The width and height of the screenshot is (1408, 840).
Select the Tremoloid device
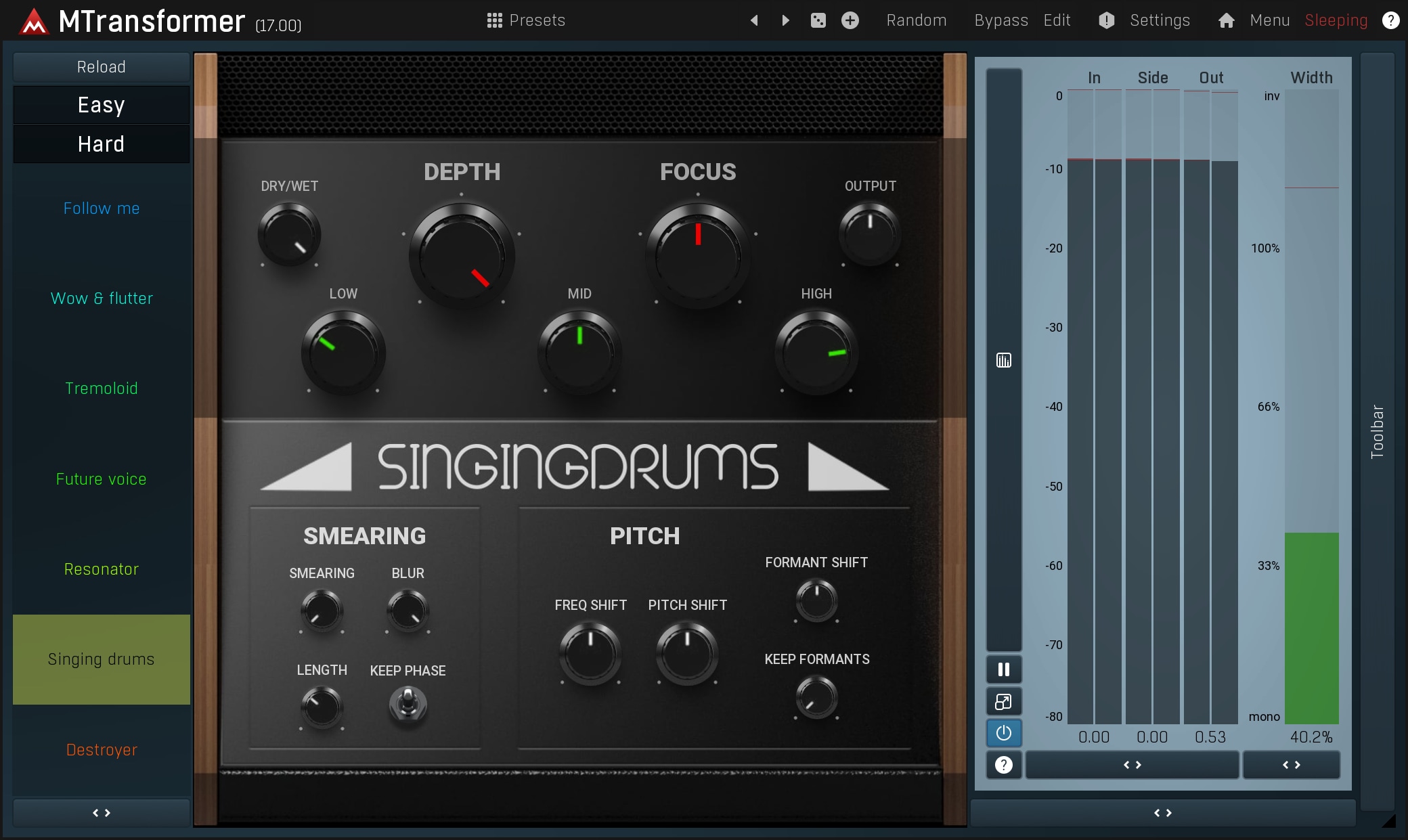[x=102, y=389]
